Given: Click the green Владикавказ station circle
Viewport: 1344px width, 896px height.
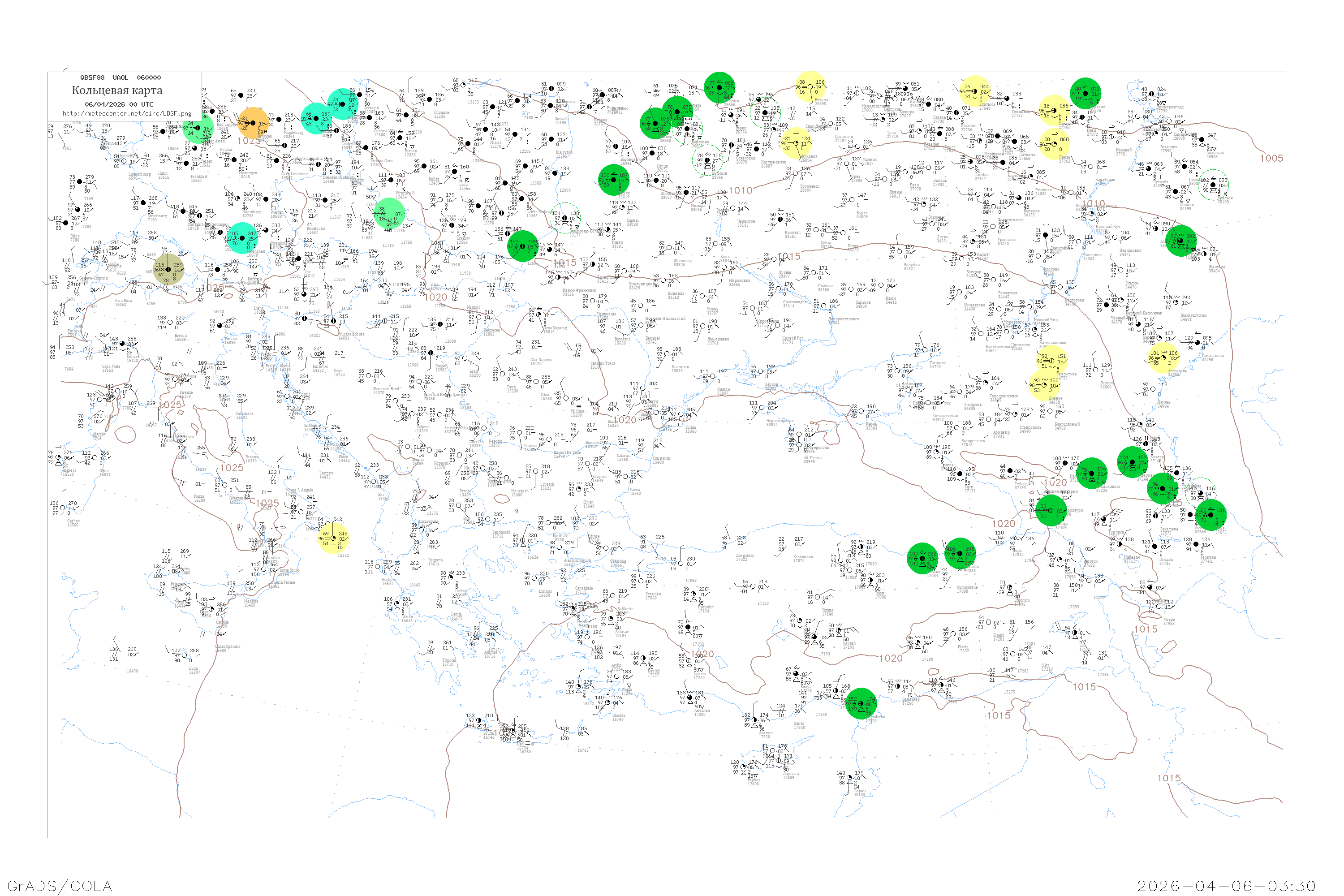Looking at the screenshot, I should tap(1091, 473).
